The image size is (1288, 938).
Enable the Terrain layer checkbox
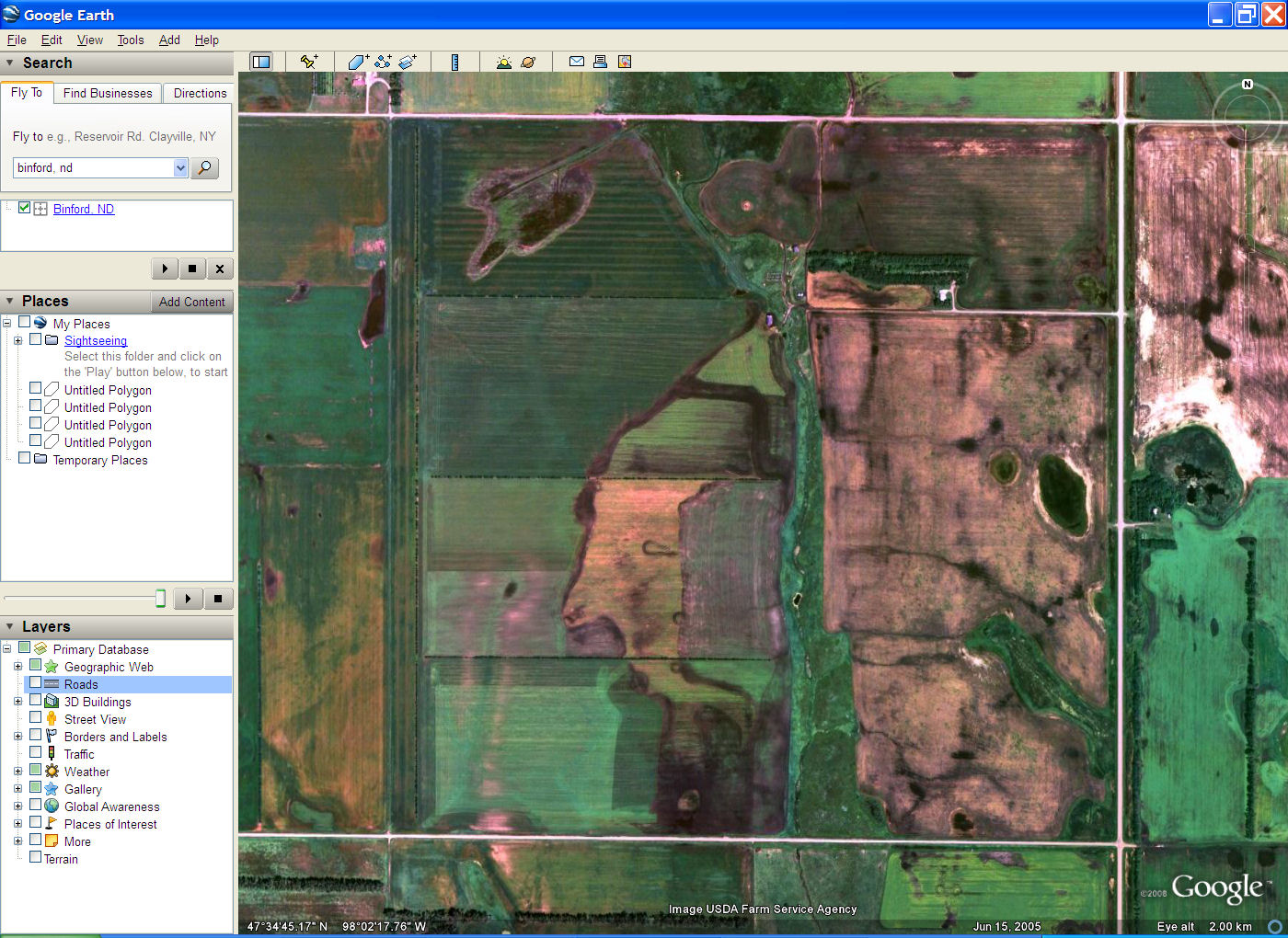[36, 857]
